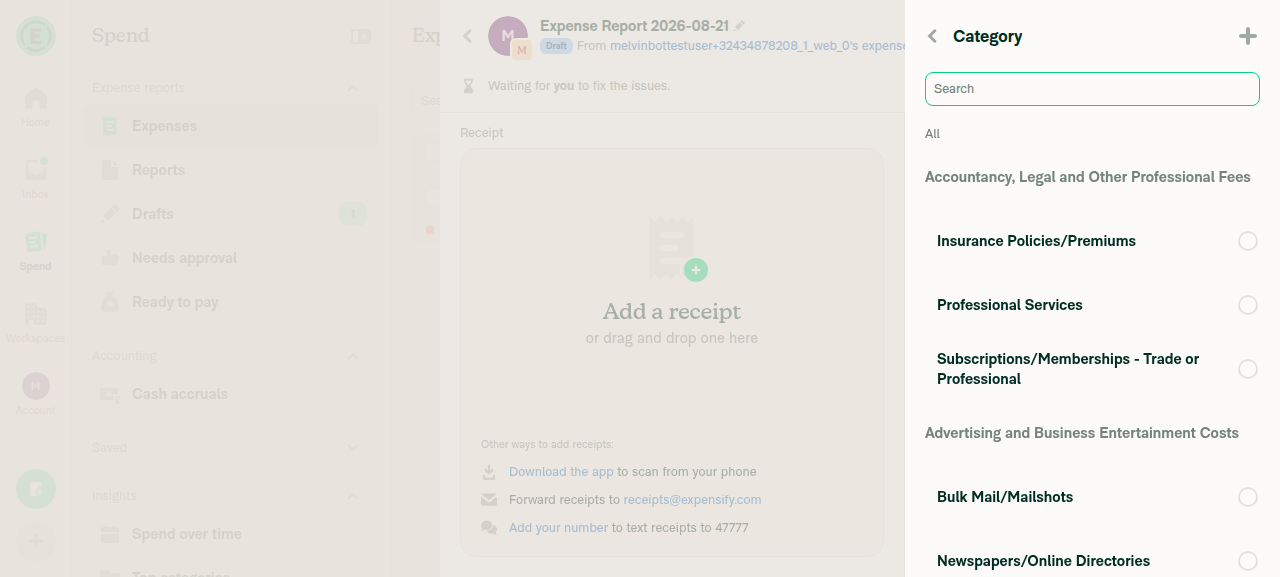
Task: Go back from the Category panel
Action: pyautogui.click(x=932, y=37)
